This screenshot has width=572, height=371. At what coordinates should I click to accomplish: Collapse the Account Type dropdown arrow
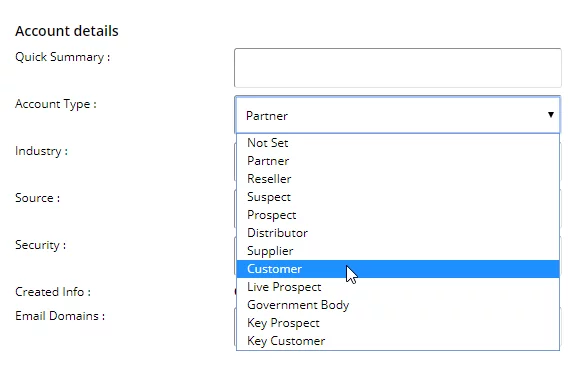(551, 115)
